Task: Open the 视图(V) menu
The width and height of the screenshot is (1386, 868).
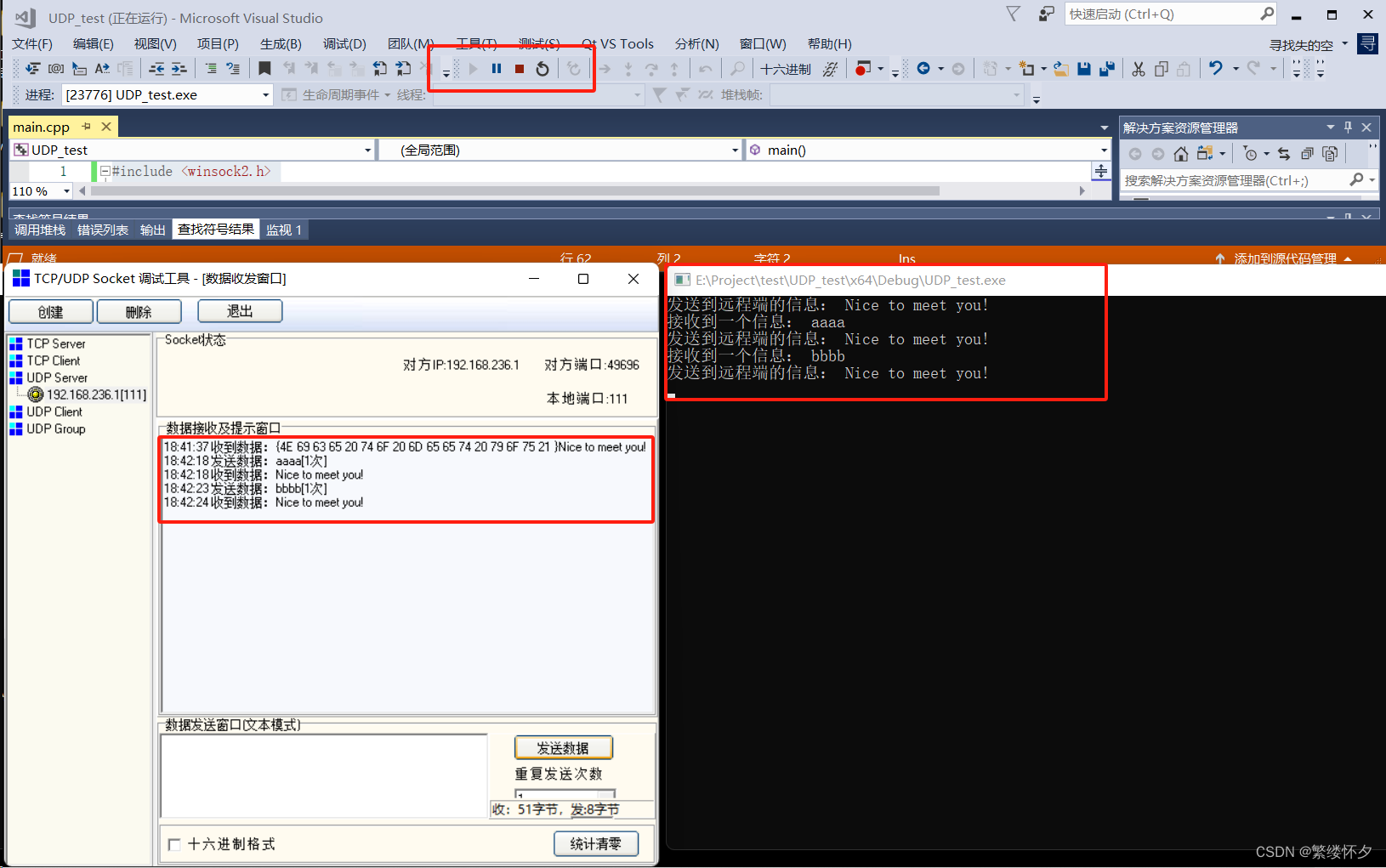Action: click(x=155, y=44)
